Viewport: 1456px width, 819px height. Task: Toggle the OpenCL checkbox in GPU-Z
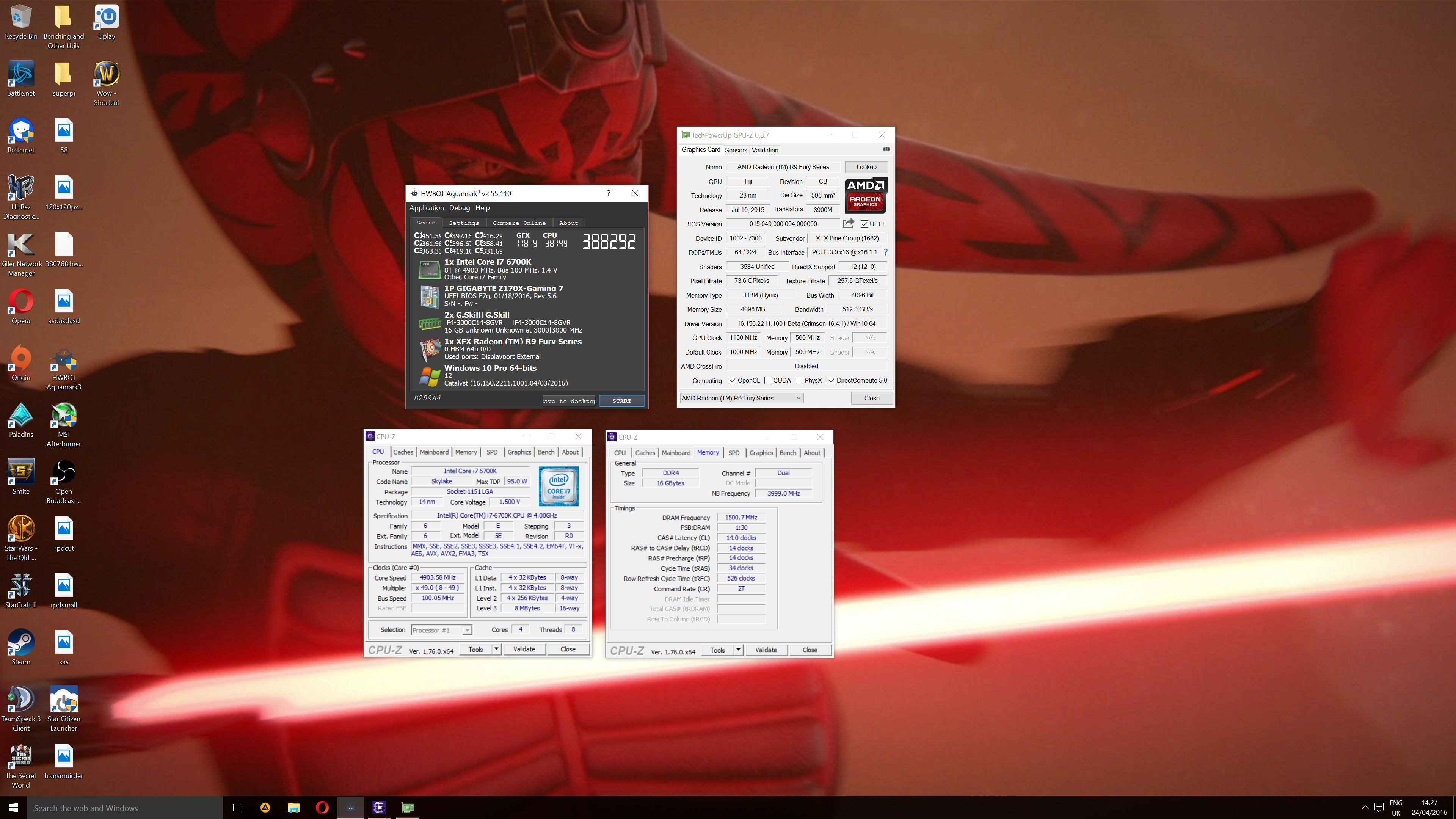(x=733, y=380)
